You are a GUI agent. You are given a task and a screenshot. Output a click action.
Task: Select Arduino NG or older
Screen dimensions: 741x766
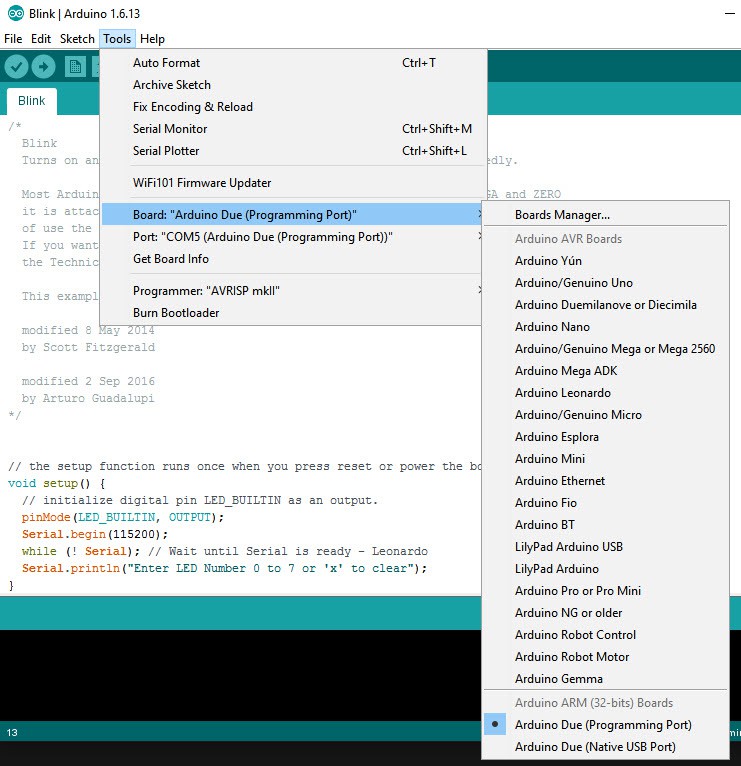(x=606, y=612)
